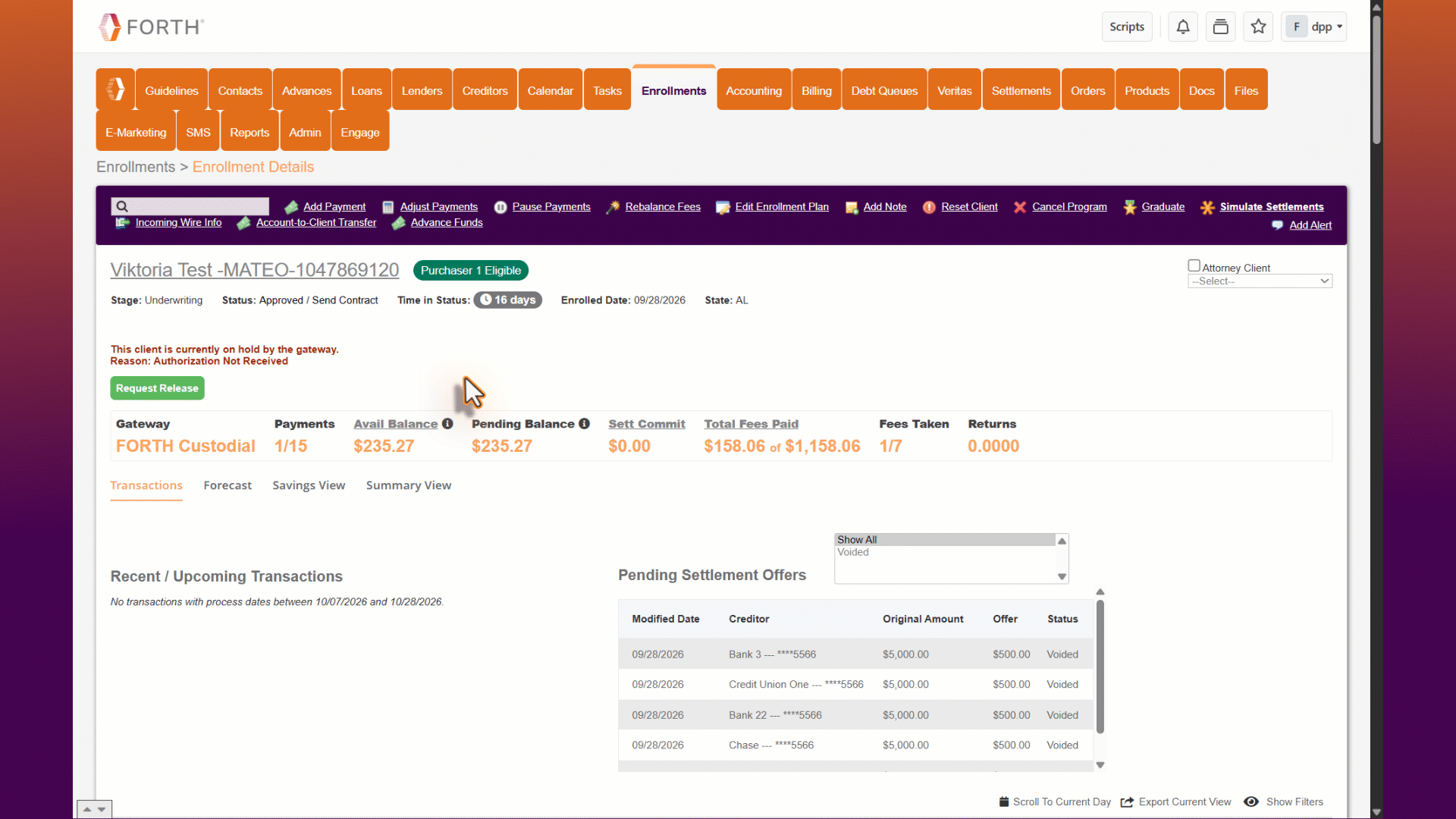Click the Adjust Payments calculator icon

tap(388, 207)
